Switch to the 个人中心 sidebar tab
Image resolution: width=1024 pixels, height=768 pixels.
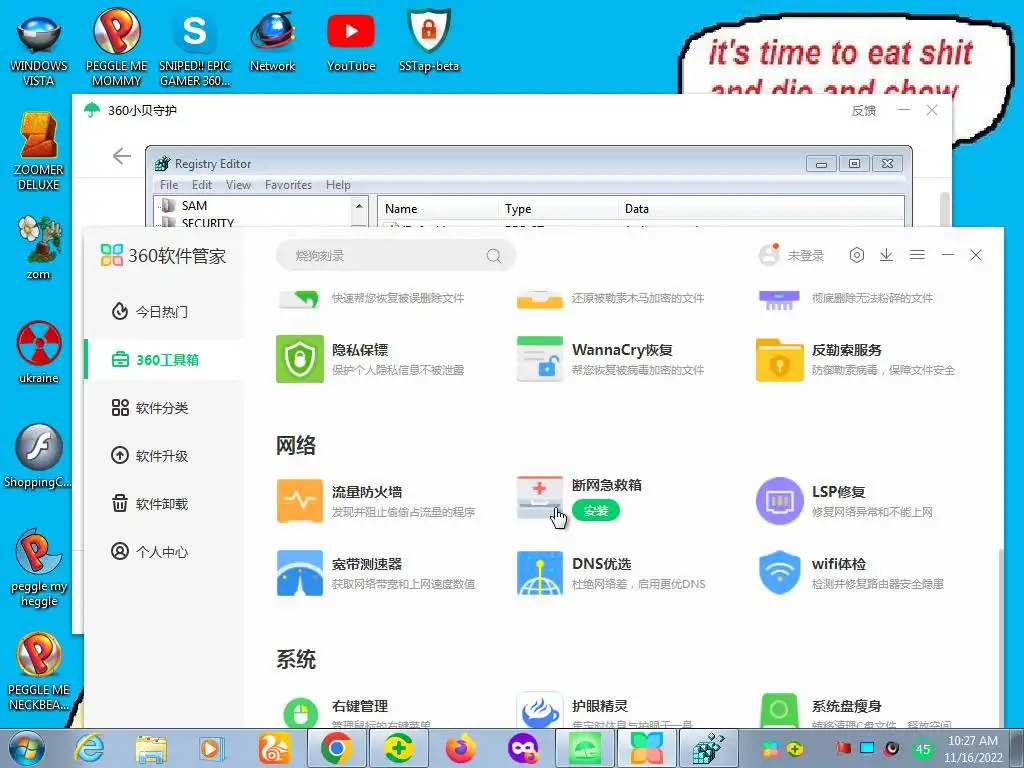point(165,552)
